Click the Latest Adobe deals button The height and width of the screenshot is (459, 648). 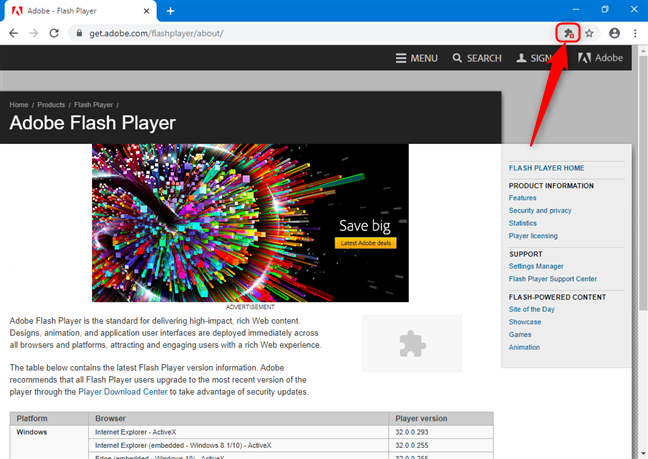coord(365,243)
